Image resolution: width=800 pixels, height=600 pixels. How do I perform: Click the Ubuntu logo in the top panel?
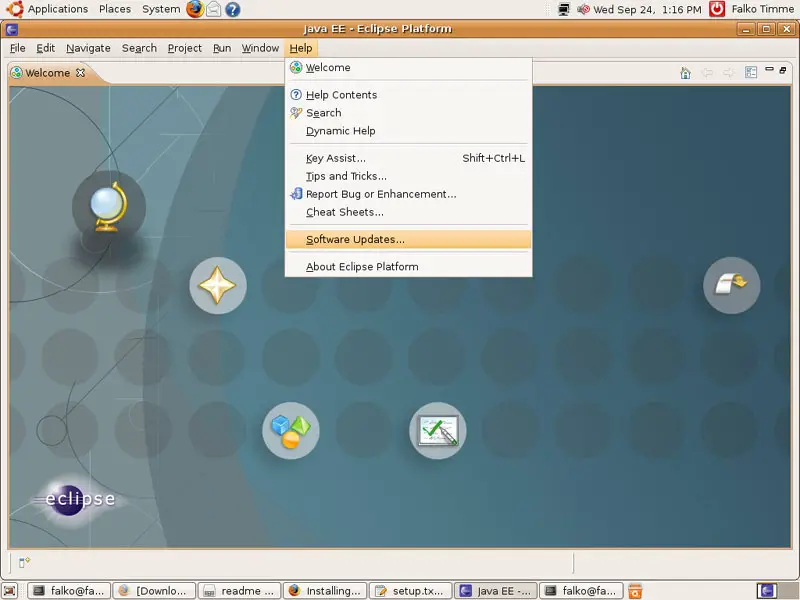click(x=14, y=9)
